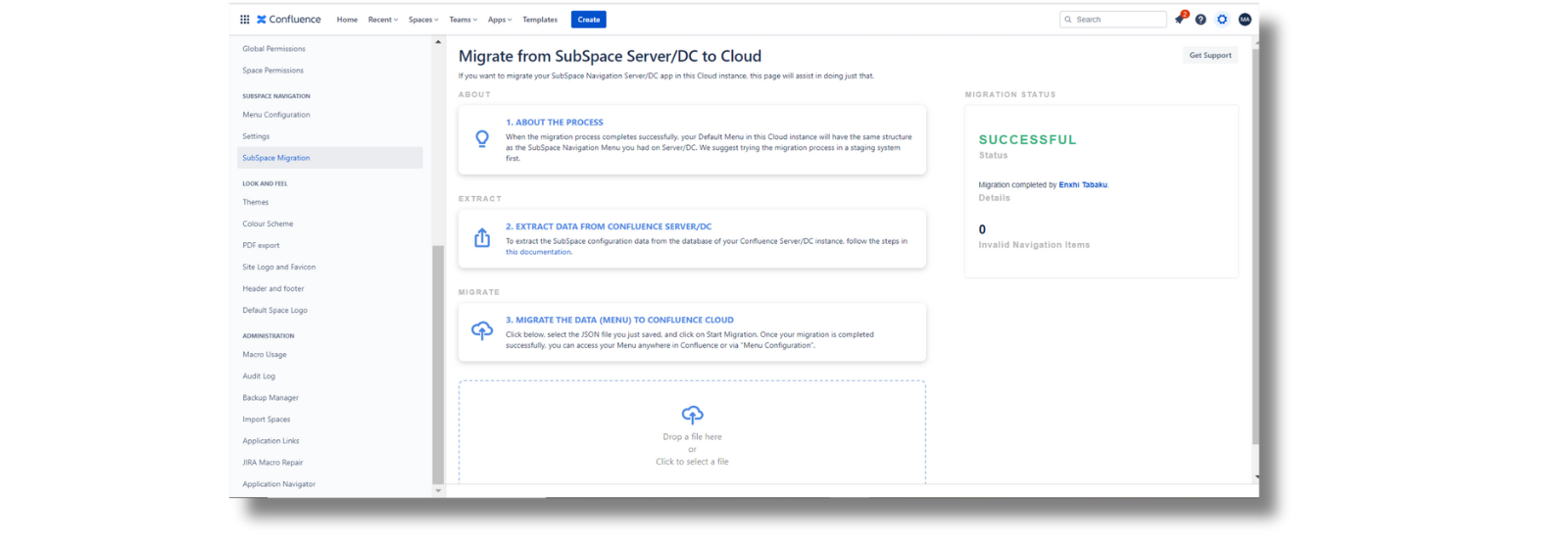Click sidebar scrollbar down arrow

point(438,490)
